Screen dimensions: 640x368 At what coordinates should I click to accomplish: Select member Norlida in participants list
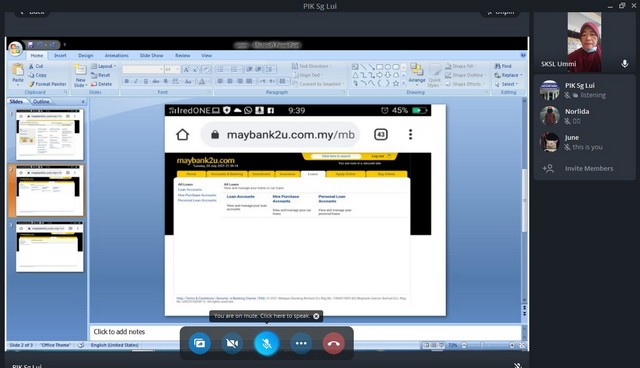click(x=584, y=116)
